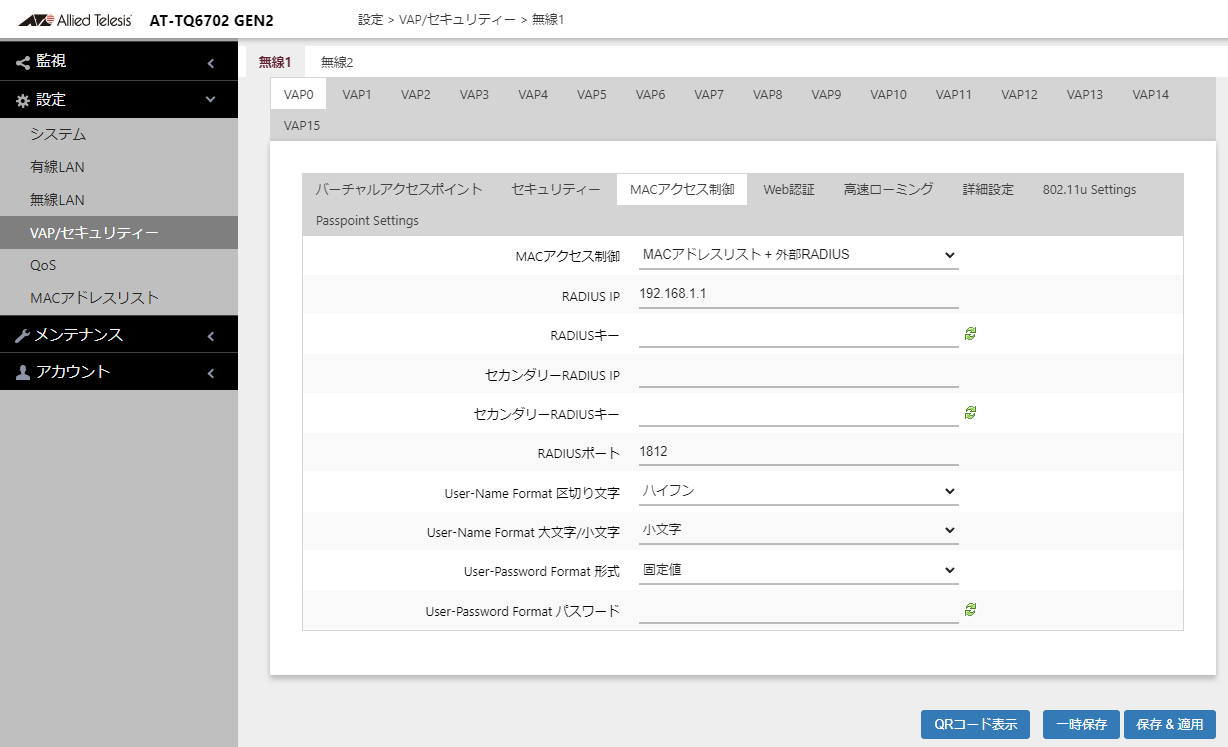
Task: Open 有線LAN in the sidebar
Action: (119, 167)
